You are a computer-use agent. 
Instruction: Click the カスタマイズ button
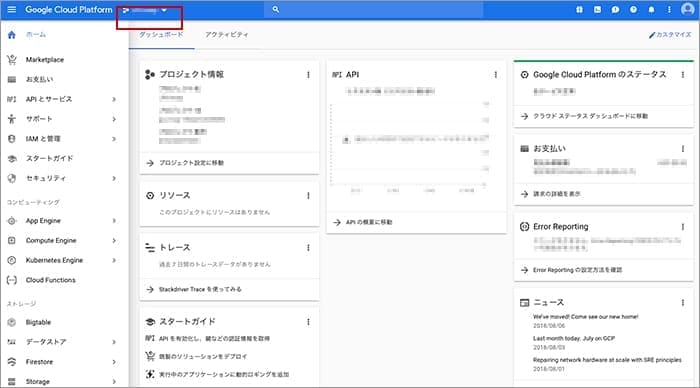point(670,34)
